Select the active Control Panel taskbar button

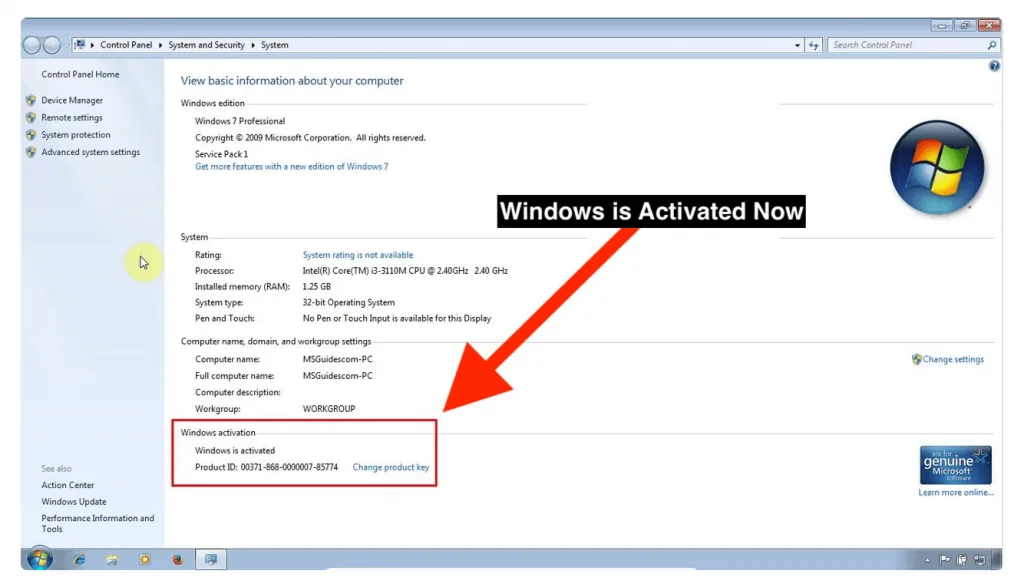211,560
